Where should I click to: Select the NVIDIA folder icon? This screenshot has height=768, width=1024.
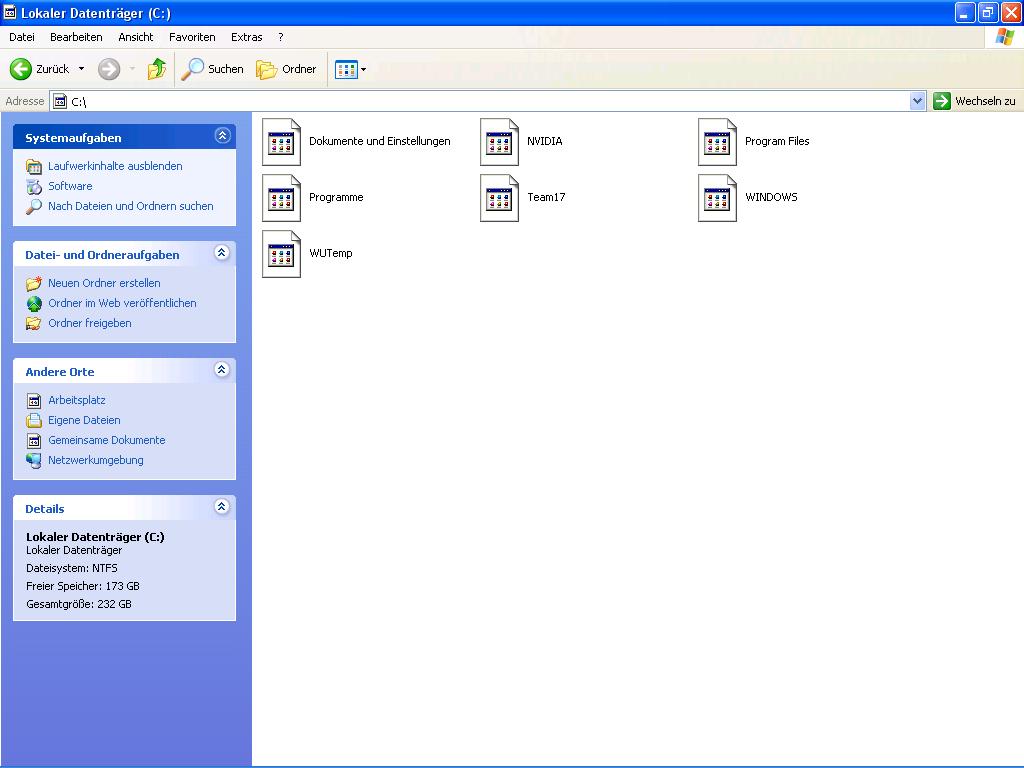500,142
